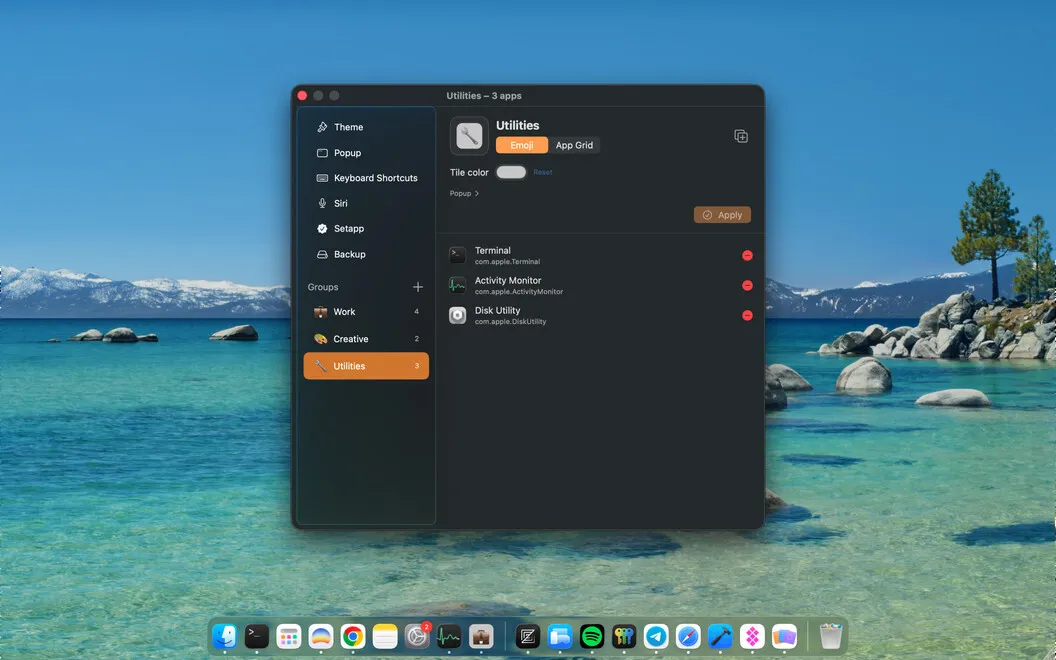Select the com.apple.ActivityMonitor bundle text

click(x=519, y=292)
